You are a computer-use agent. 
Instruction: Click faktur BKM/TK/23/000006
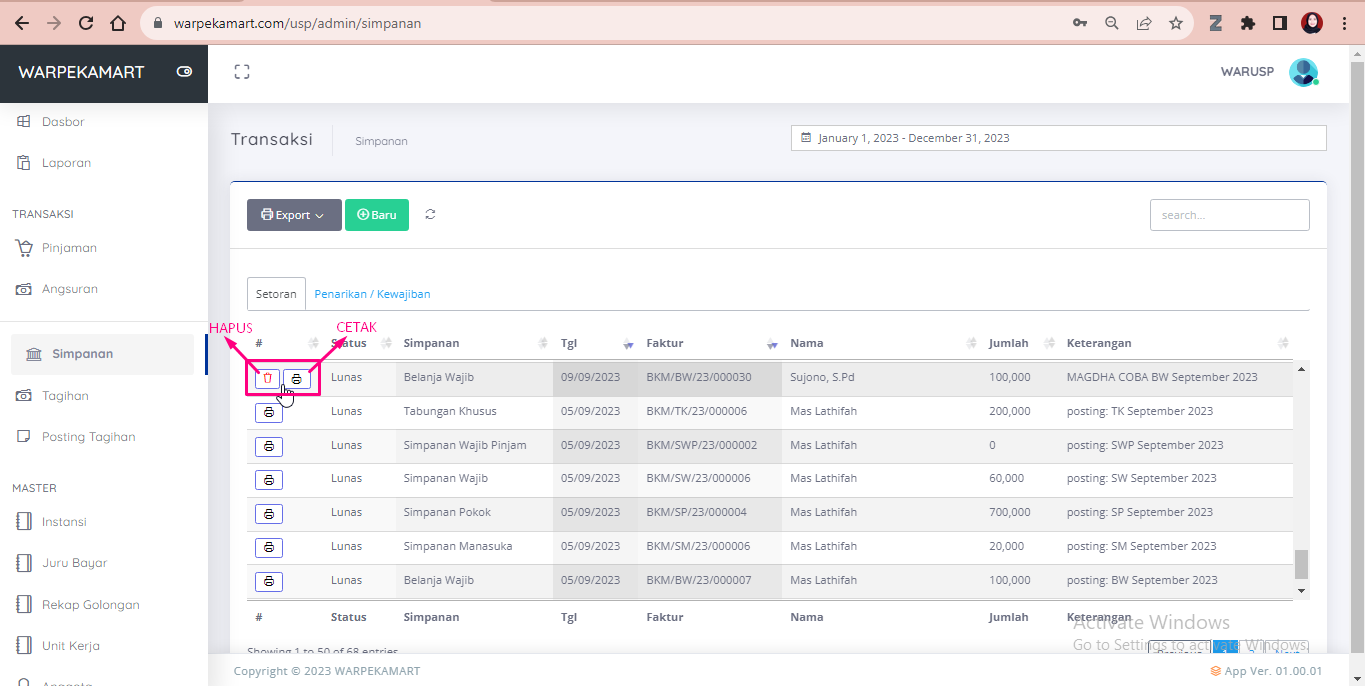(x=696, y=412)
